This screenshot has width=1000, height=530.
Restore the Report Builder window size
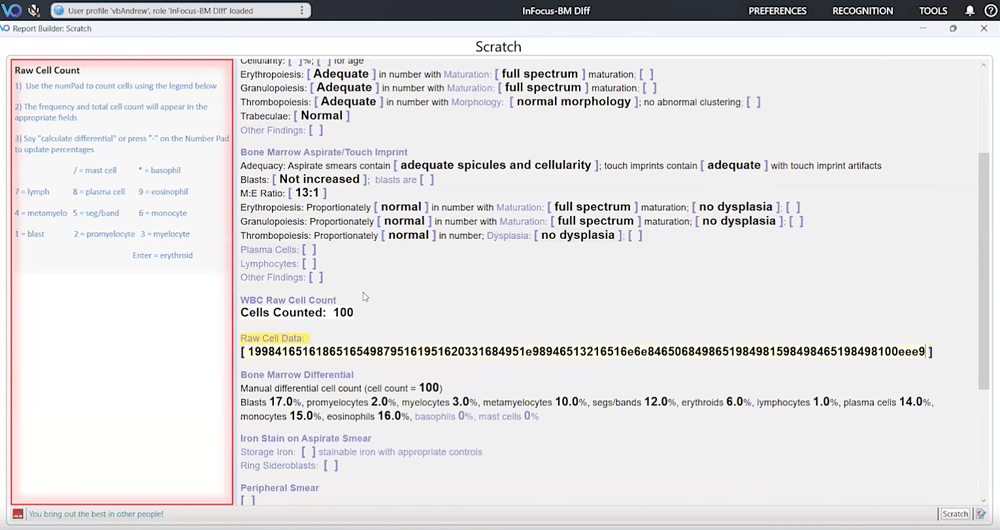click(x=953, y=29)
